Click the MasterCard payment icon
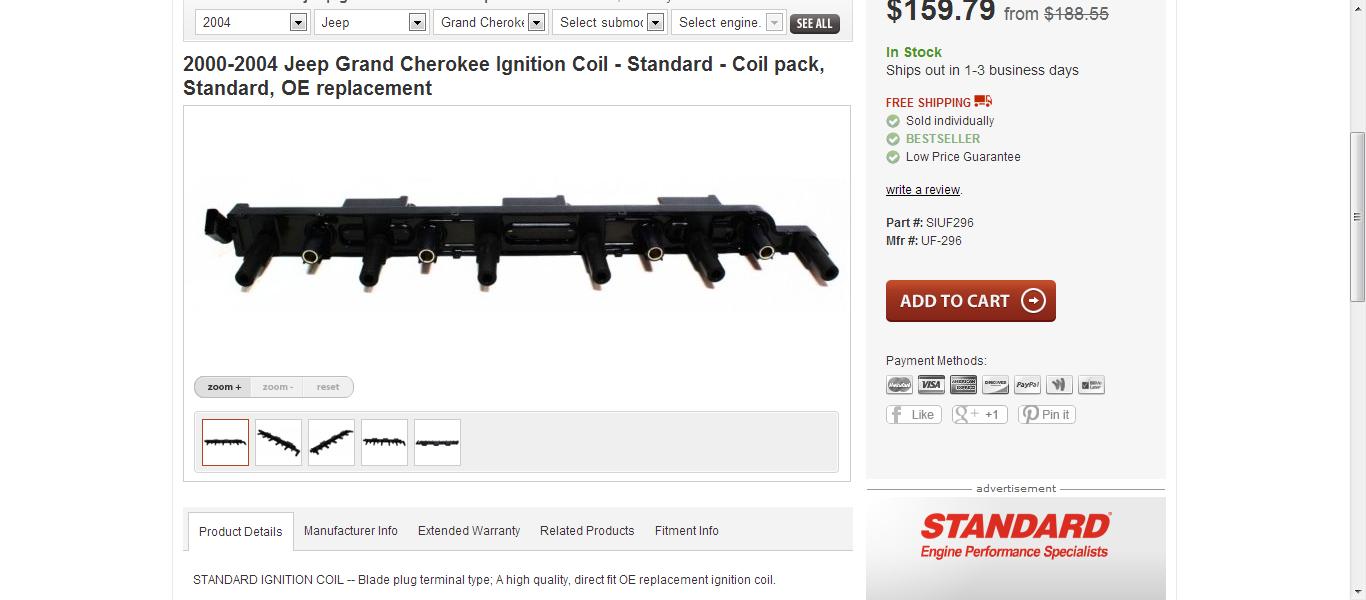Image resolution: width=1366 pixels, height=600 pixels. tap(899, 385)
